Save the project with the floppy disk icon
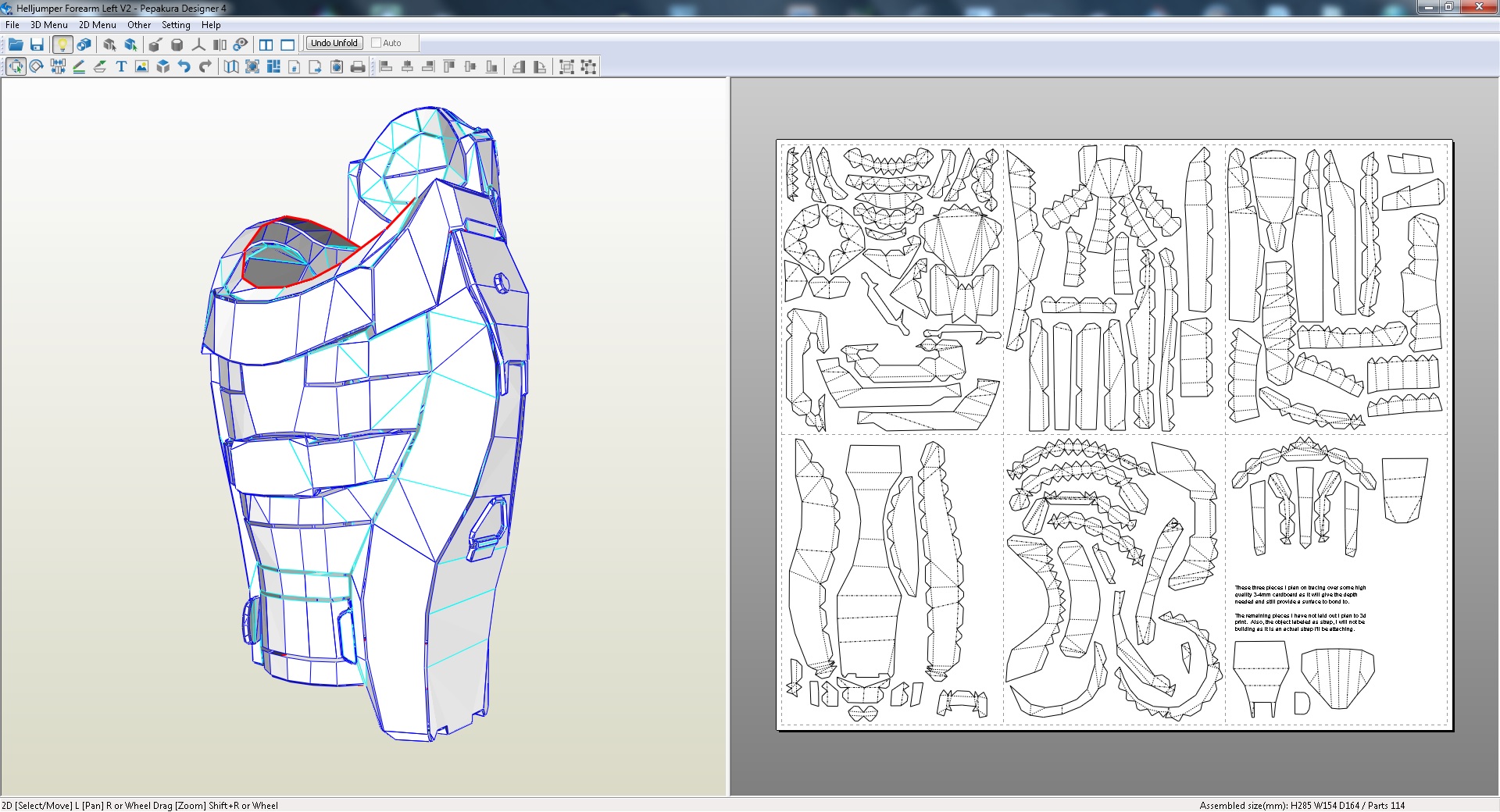Viewport: 1500px width, 812px height. (37, 45)
